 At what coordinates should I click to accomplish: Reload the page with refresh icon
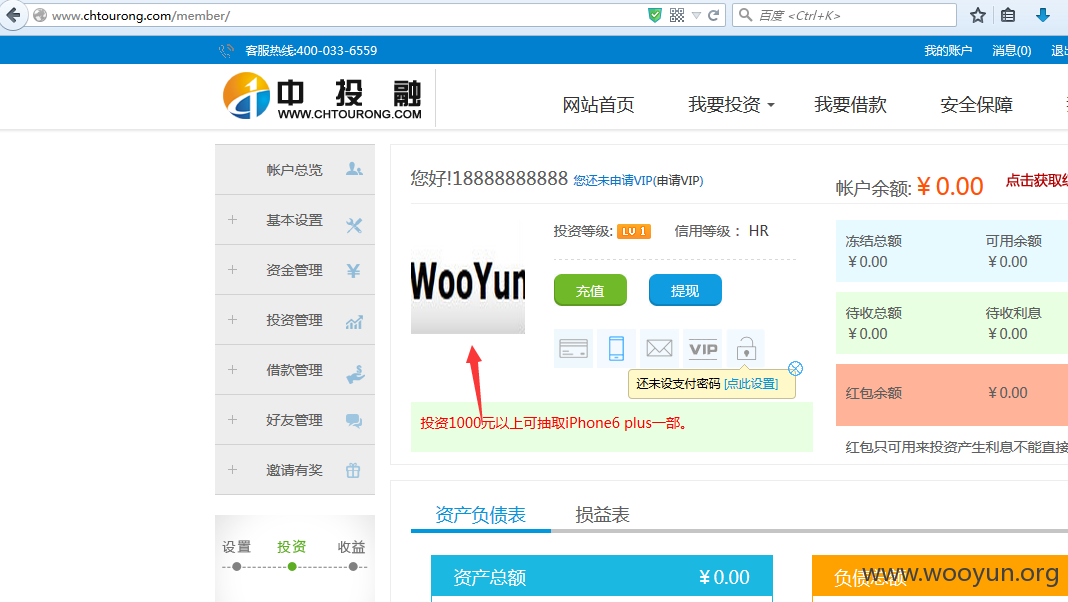(713, 15)
